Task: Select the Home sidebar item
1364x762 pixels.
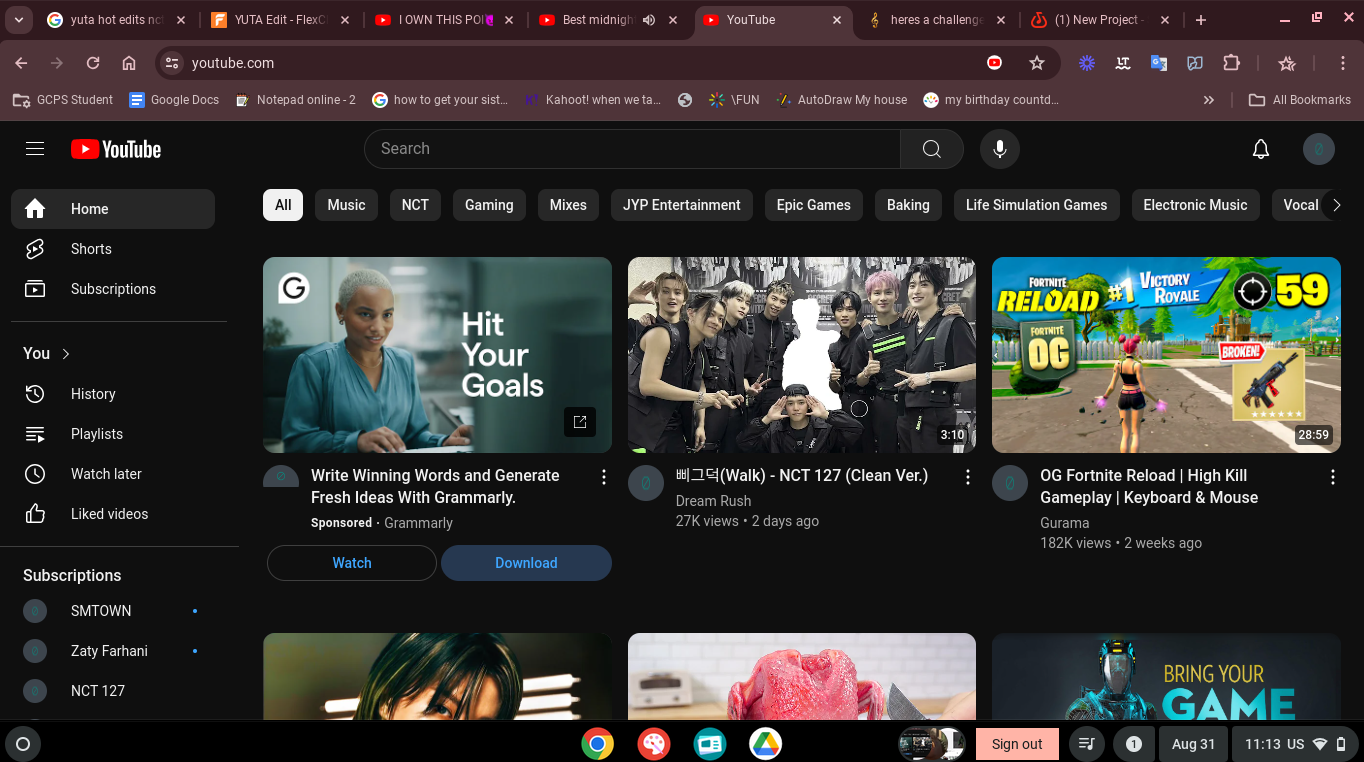Action: click(x=113, y=209)
